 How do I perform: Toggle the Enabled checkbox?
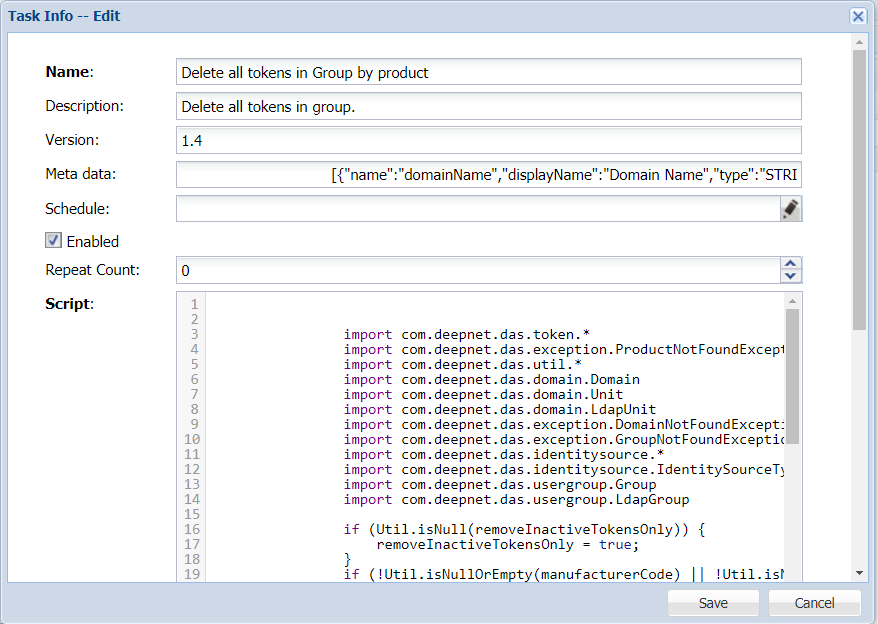click(x=54, y=240)
